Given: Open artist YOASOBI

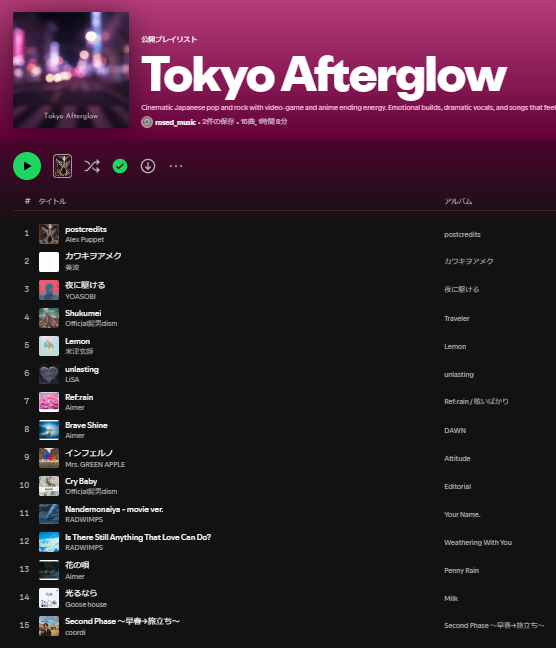Looking at the screenshot, I should tap(81, 296).
